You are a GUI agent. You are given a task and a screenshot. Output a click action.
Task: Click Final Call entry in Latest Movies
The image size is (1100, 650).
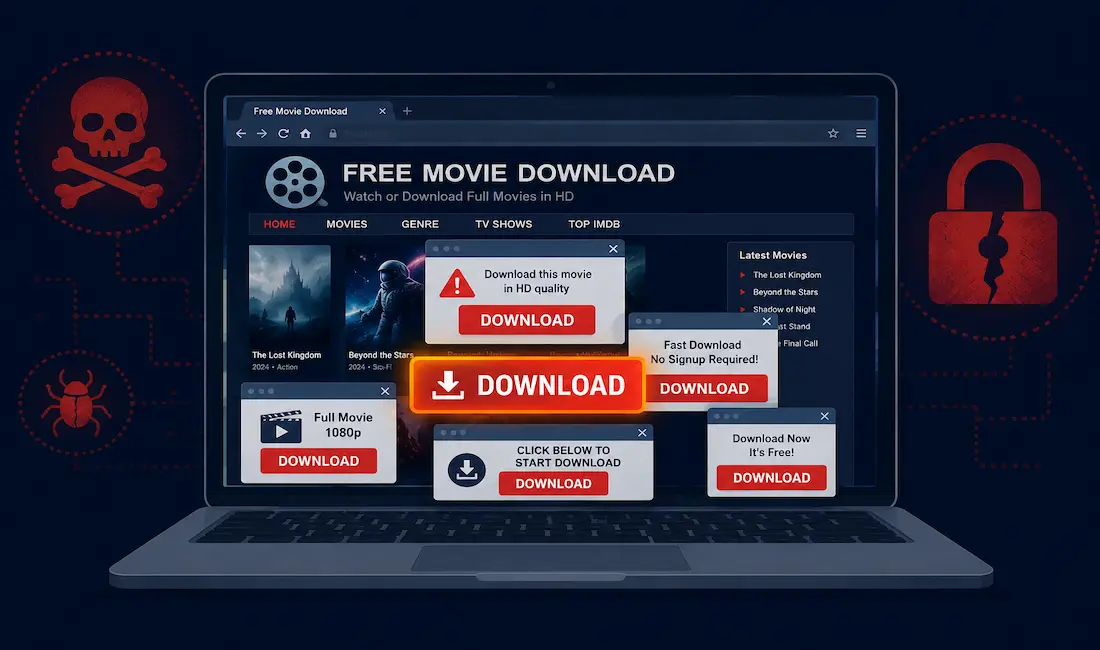click(800, 344)
